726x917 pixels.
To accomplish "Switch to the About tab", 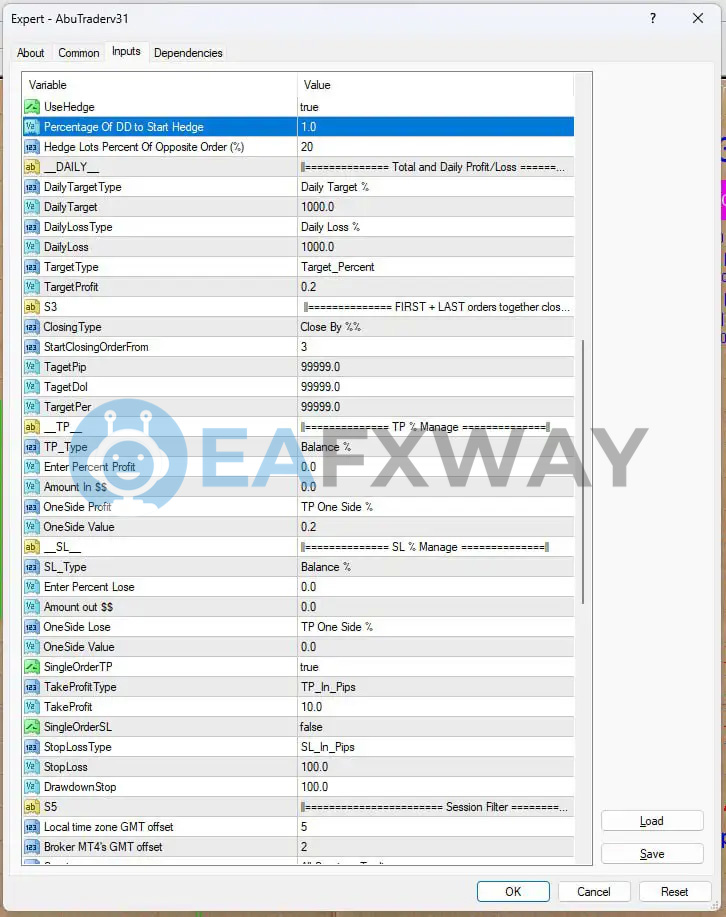I will click(30, 53).
